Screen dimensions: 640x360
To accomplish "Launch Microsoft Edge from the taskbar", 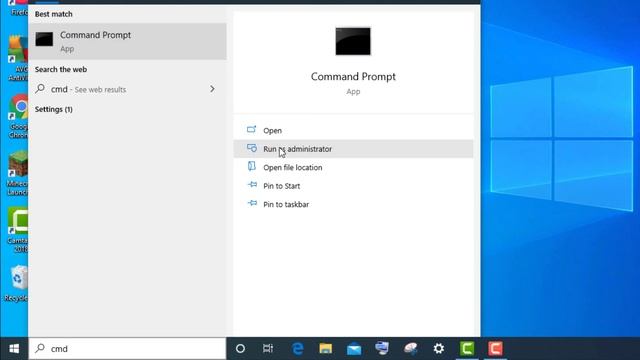I will pos(298,349).
